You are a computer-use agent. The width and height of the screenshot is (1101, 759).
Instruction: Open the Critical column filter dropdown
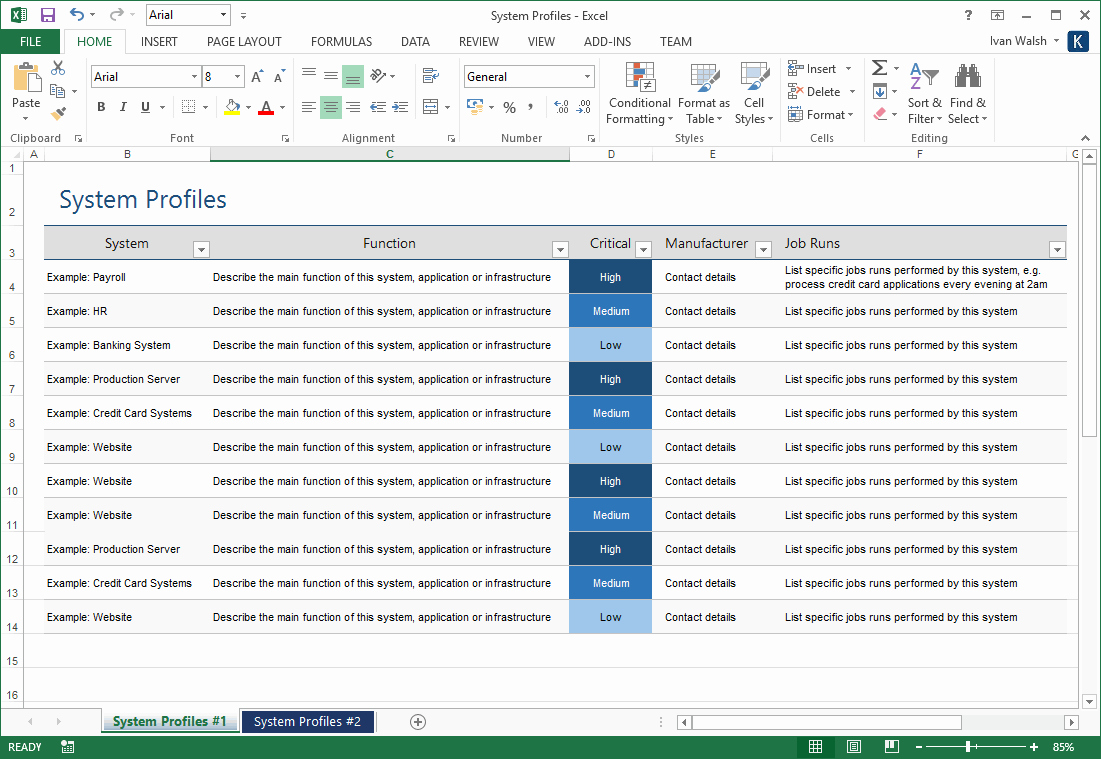643,249
